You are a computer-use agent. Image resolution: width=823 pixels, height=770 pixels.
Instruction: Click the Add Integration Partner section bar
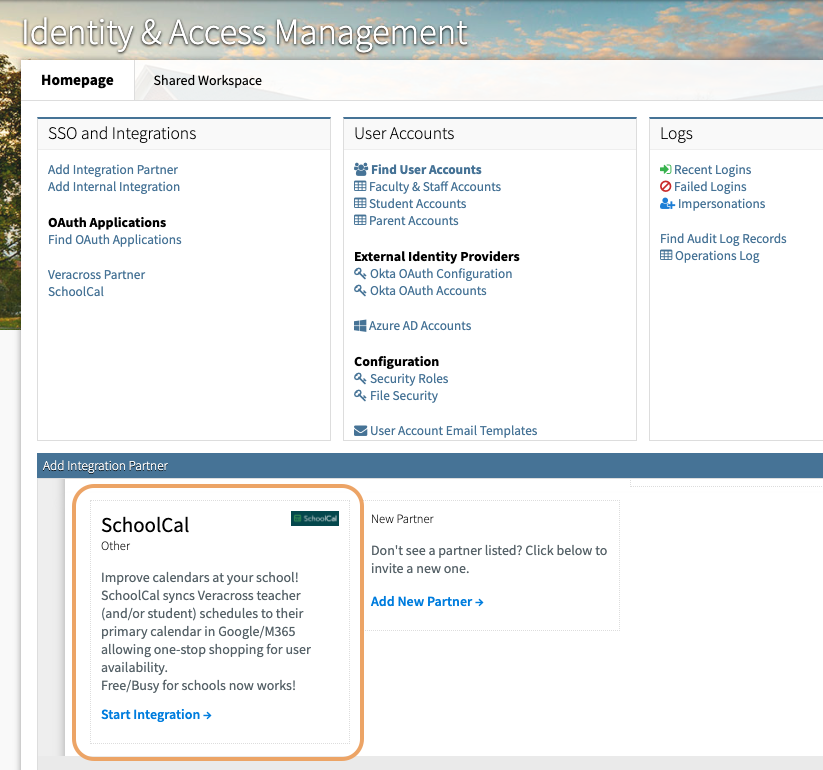pos(430,466)
